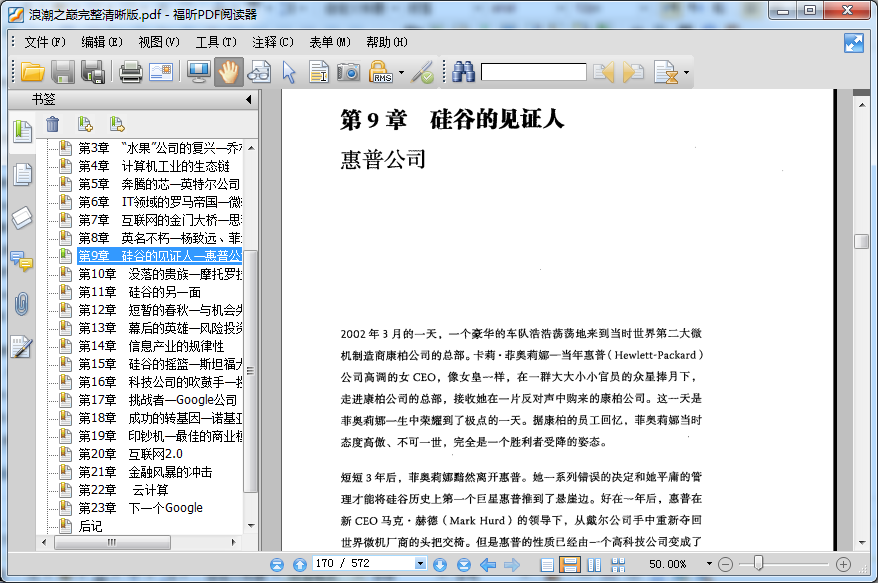
Task: Select the arrow selection tool
Action: pyautogui.click(x=289, y=72)
